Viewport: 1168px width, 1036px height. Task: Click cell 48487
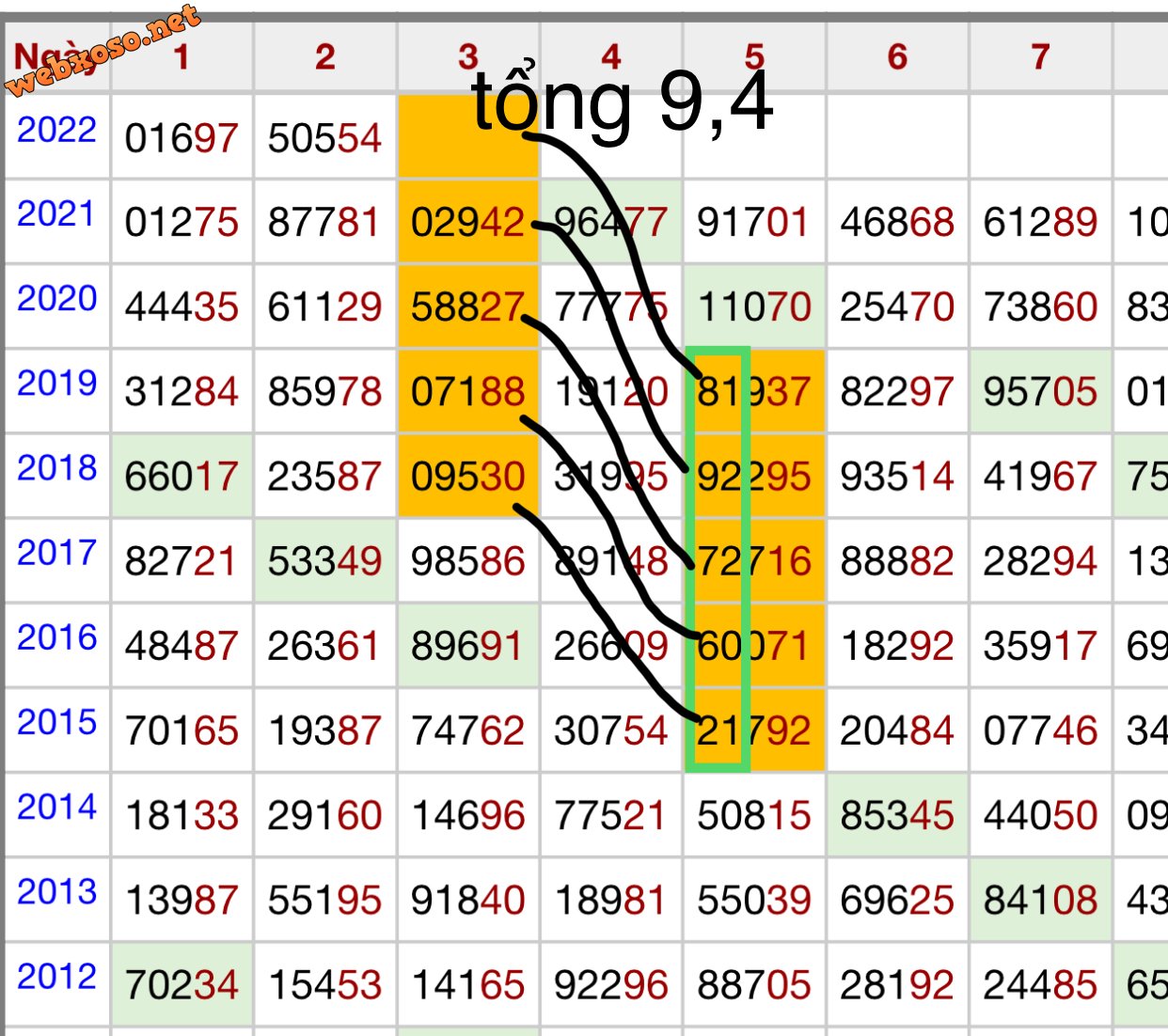182,647
